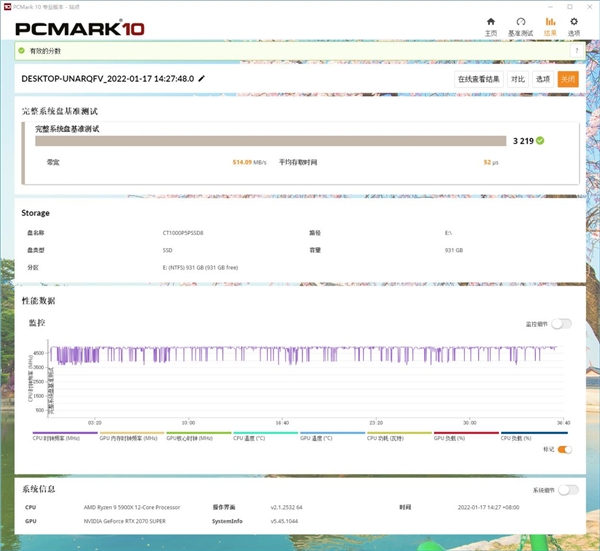
Task: Maximize the PCMark 10 window
Action: [570, 7]
